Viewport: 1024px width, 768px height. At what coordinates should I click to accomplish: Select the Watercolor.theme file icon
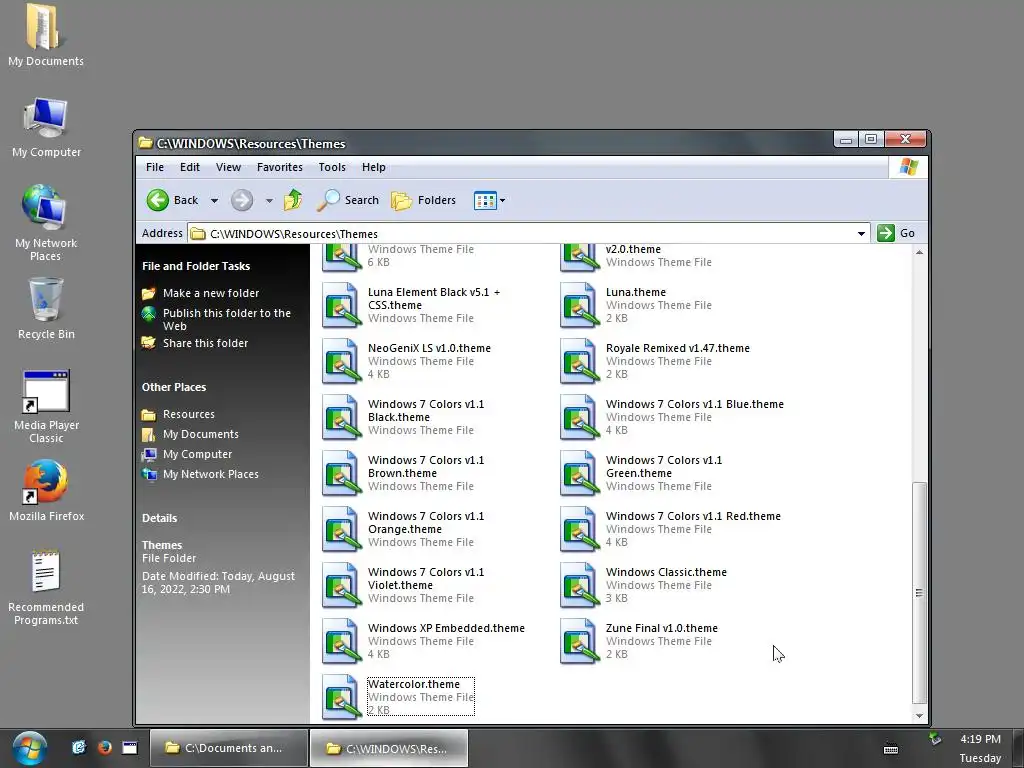(x=342, y=697)
